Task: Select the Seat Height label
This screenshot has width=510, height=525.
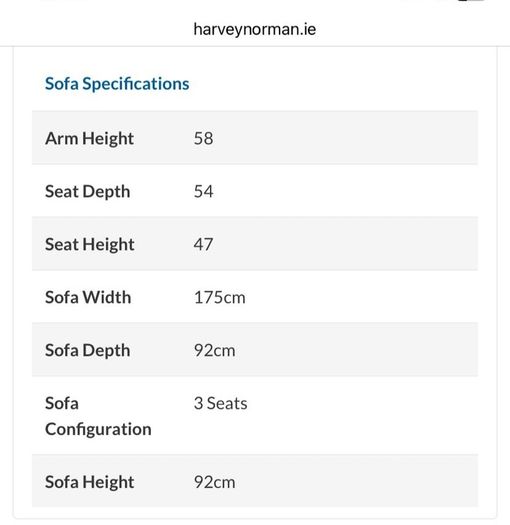Action: (89, 244)
